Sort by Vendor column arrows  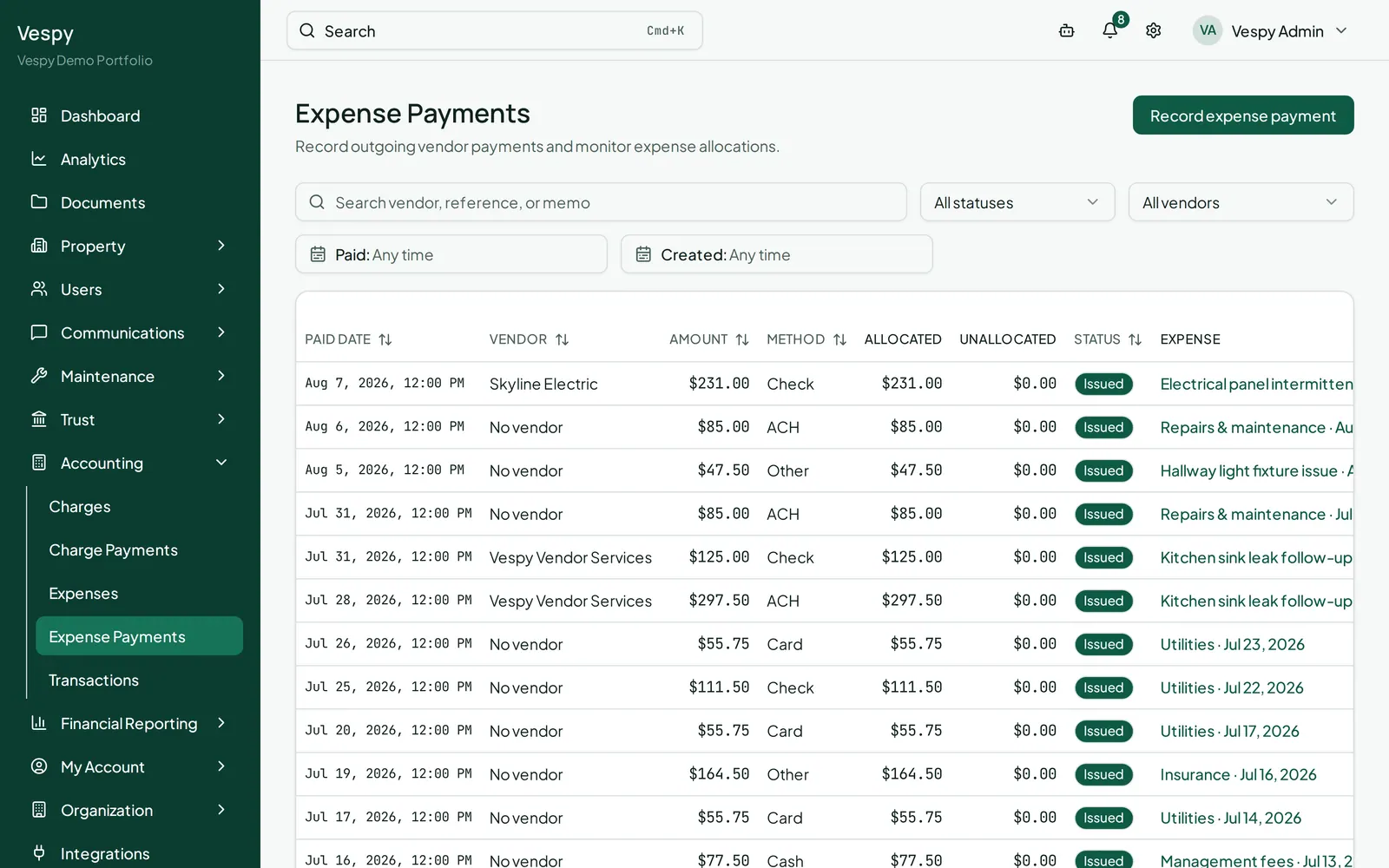click(x=562, y=339)
